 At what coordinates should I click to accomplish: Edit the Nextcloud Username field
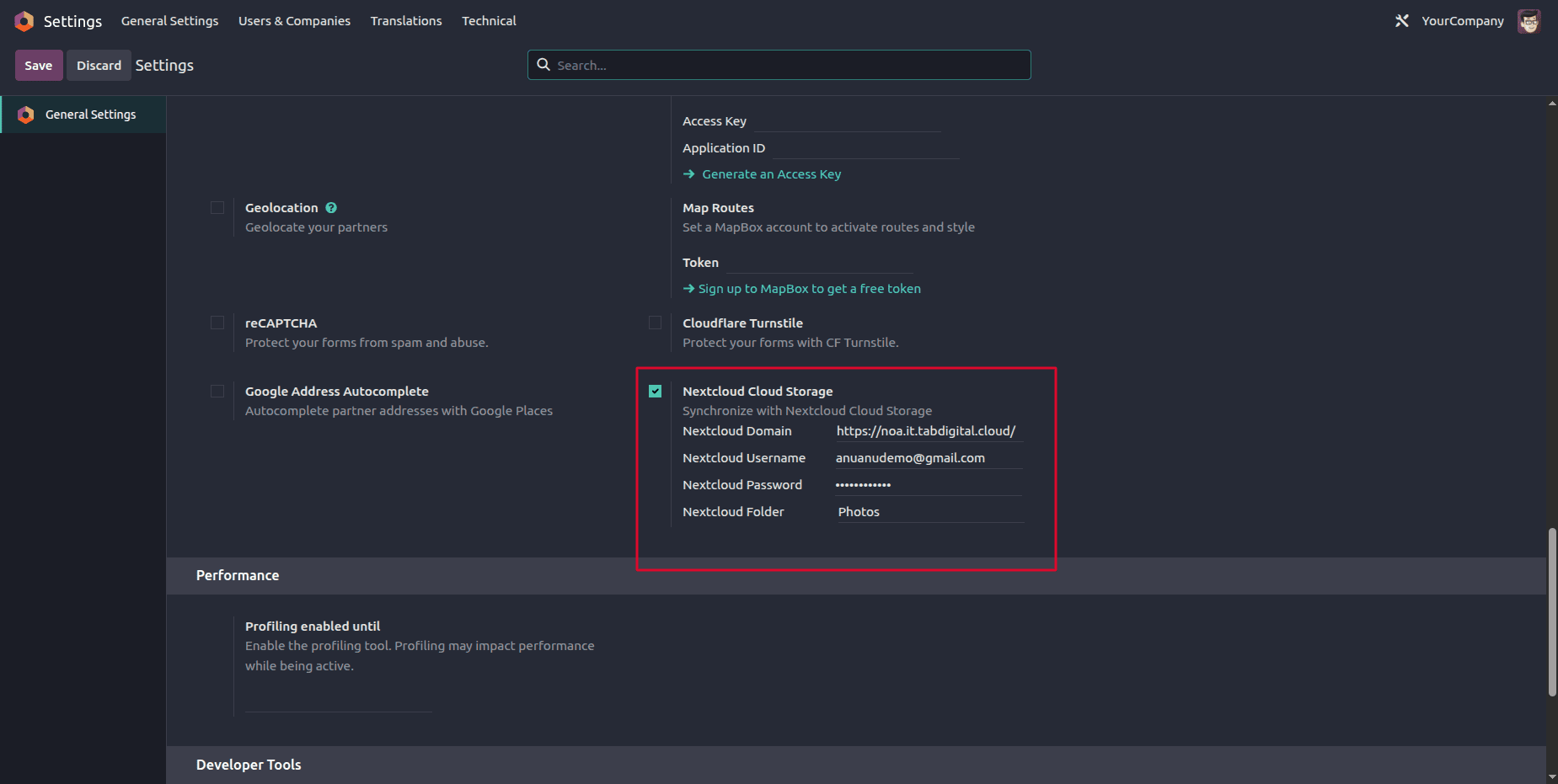(x=929, y=458)
